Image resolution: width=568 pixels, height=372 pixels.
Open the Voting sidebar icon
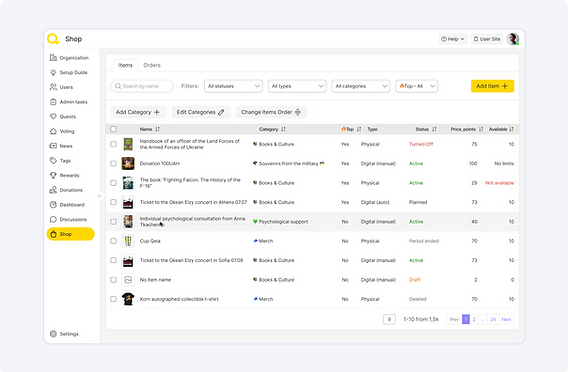(x=53, y=131)
